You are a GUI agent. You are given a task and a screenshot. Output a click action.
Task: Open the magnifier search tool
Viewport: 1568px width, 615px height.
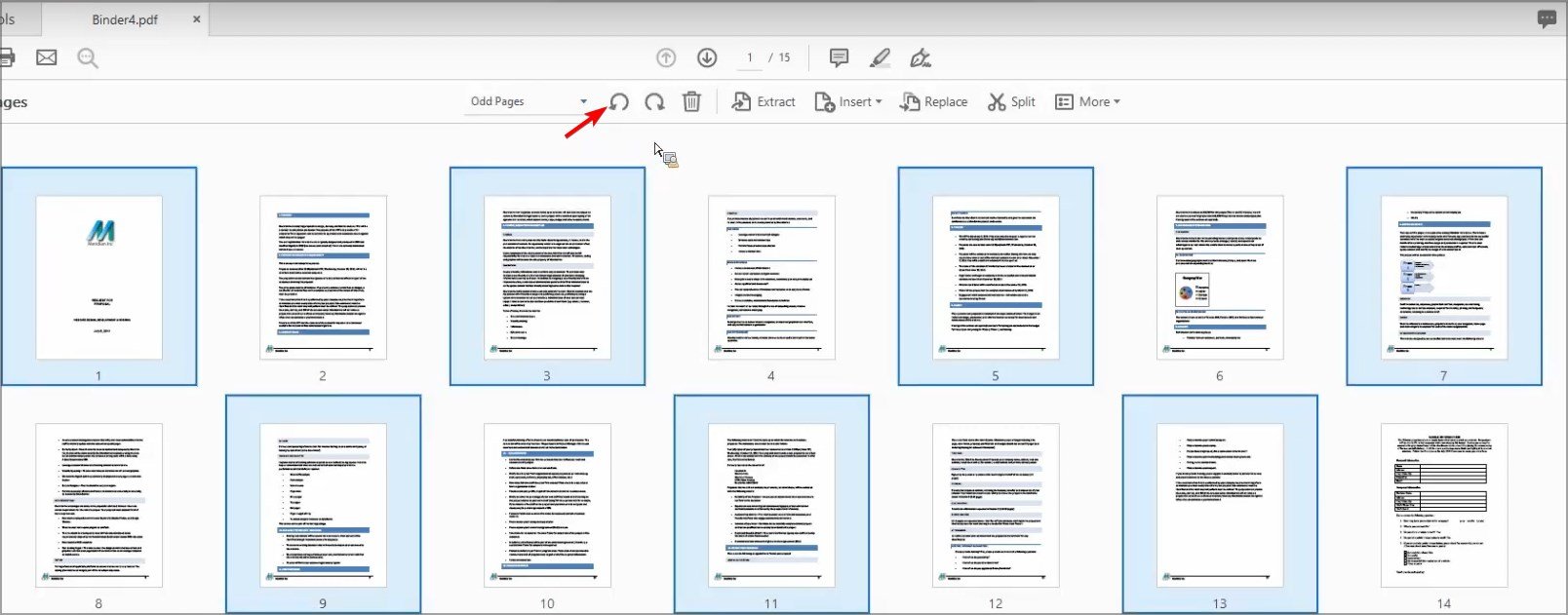click(88, 58)
